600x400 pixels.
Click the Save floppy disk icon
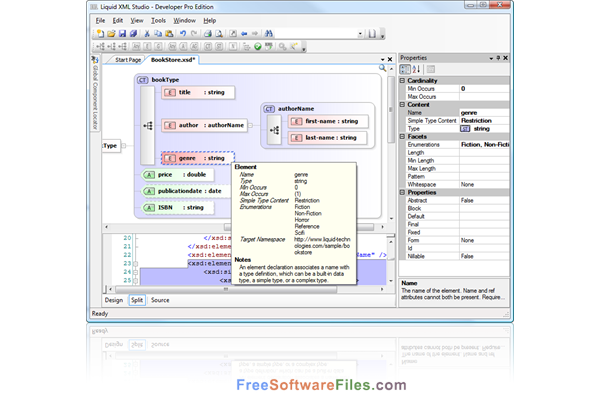point(122,34)
